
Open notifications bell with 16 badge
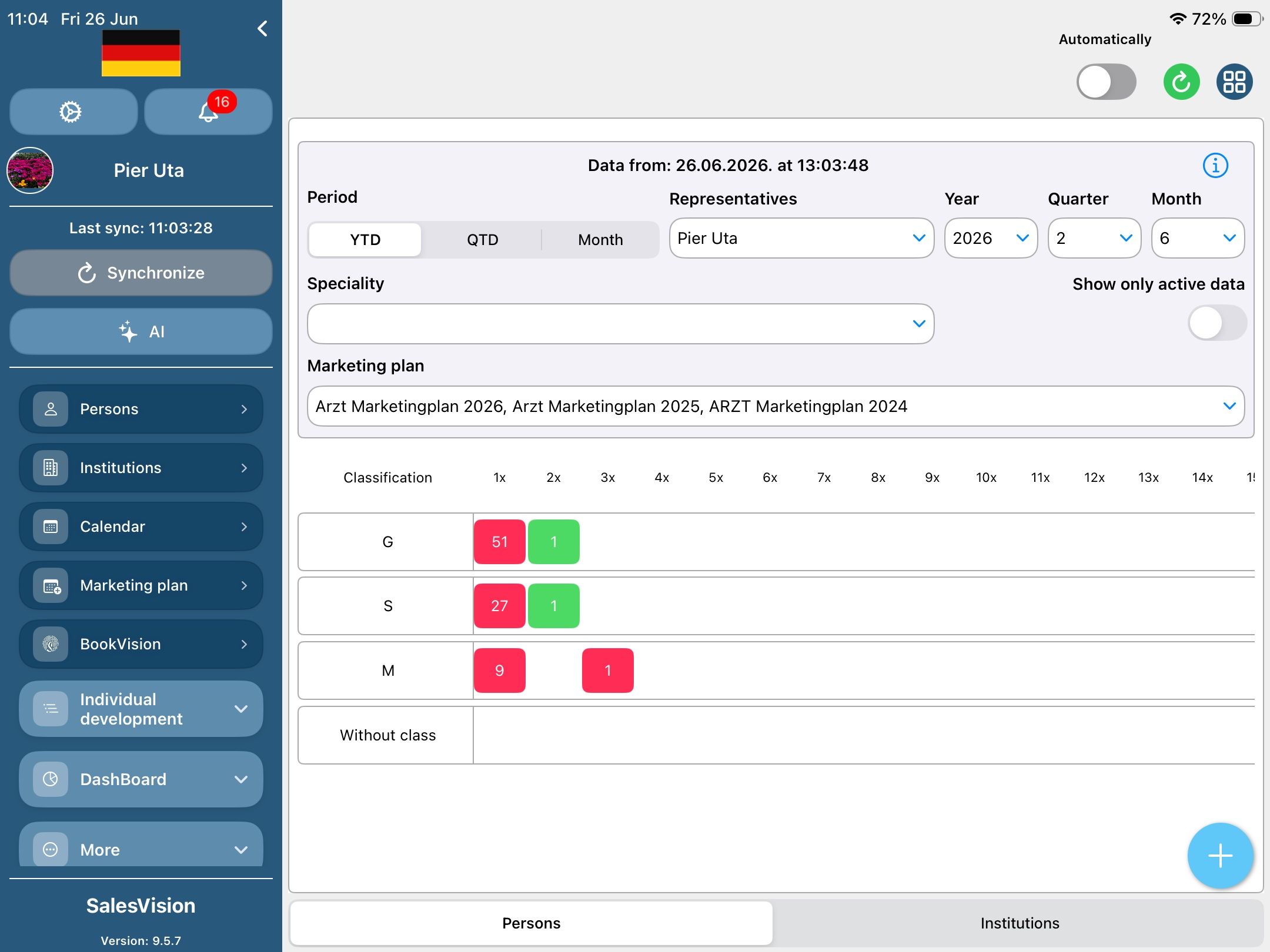[x=208, y=112]
